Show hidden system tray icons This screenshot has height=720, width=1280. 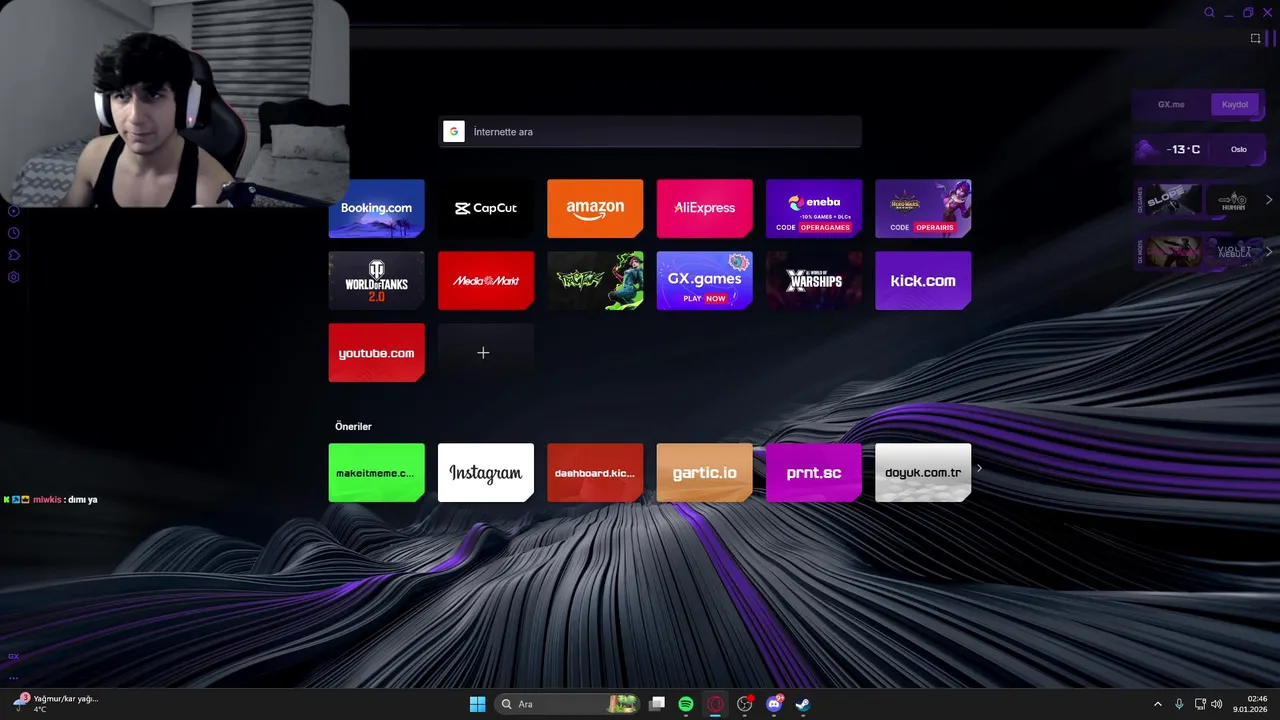[1158, 704]
